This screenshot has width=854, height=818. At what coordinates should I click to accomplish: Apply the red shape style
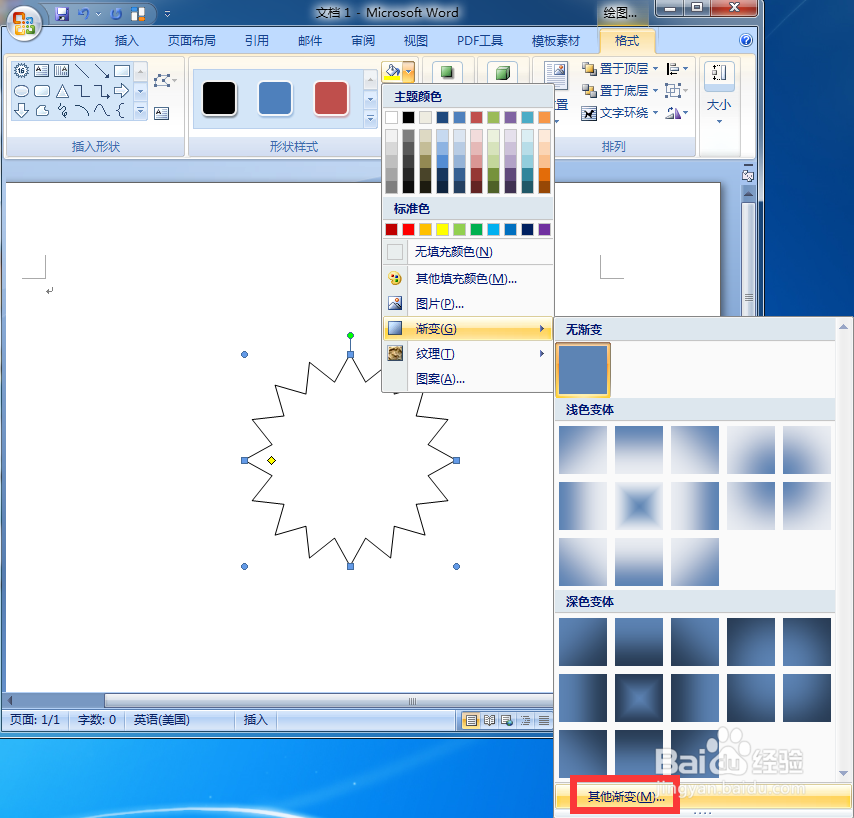click(331, 99)
